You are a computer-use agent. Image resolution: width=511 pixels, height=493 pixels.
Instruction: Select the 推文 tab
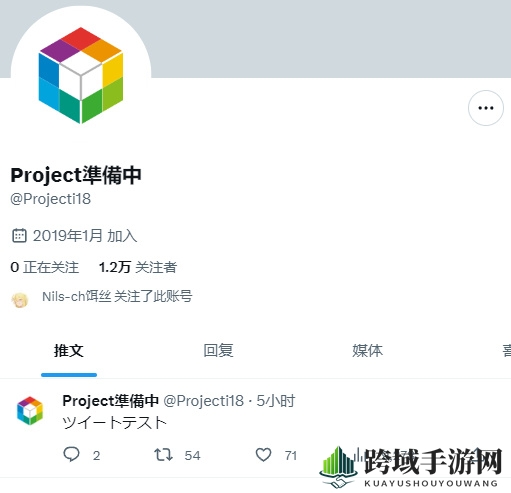(x=69, y=351)
